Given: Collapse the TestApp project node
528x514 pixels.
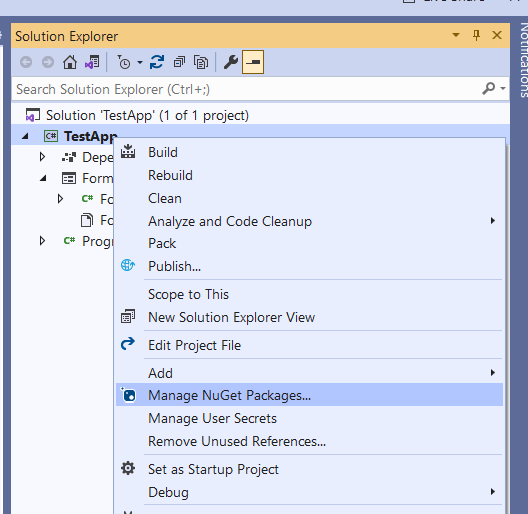Looking at the screenshot, I should pos(25,136).
